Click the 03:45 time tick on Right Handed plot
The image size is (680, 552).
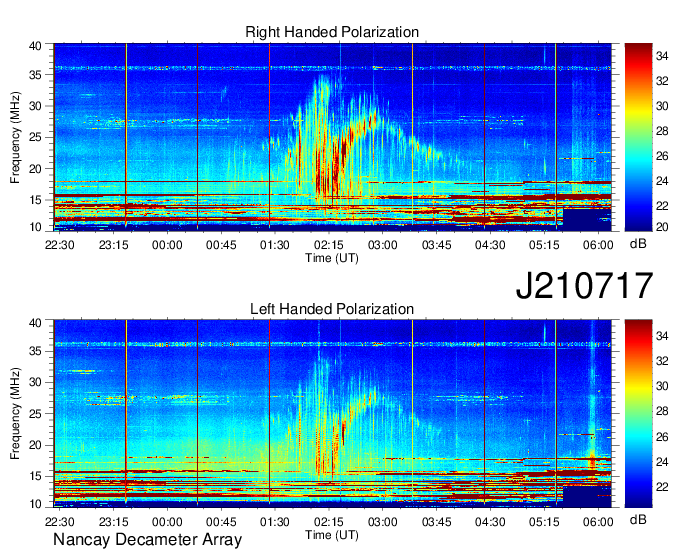(437, 245)
